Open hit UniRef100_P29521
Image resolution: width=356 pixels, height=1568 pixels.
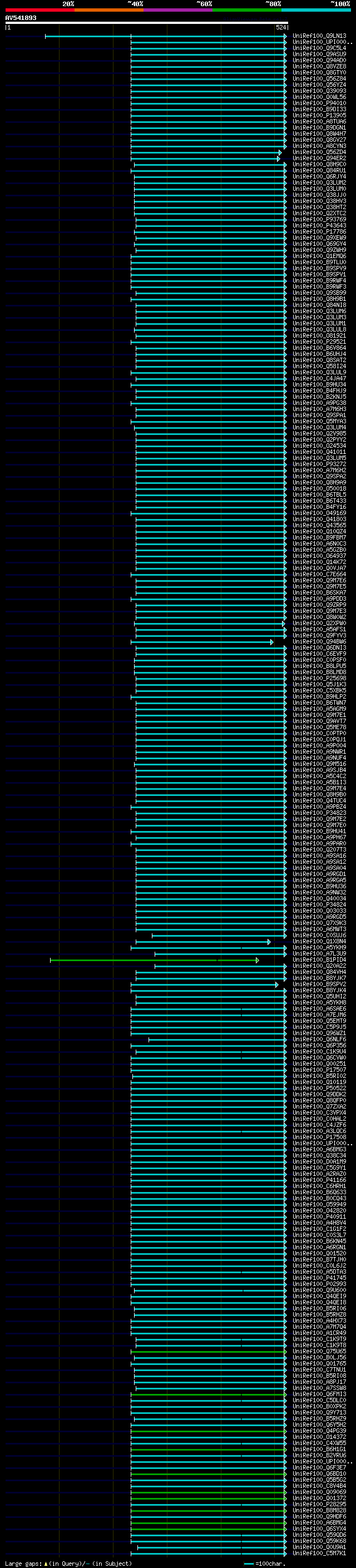click(319, 342)
